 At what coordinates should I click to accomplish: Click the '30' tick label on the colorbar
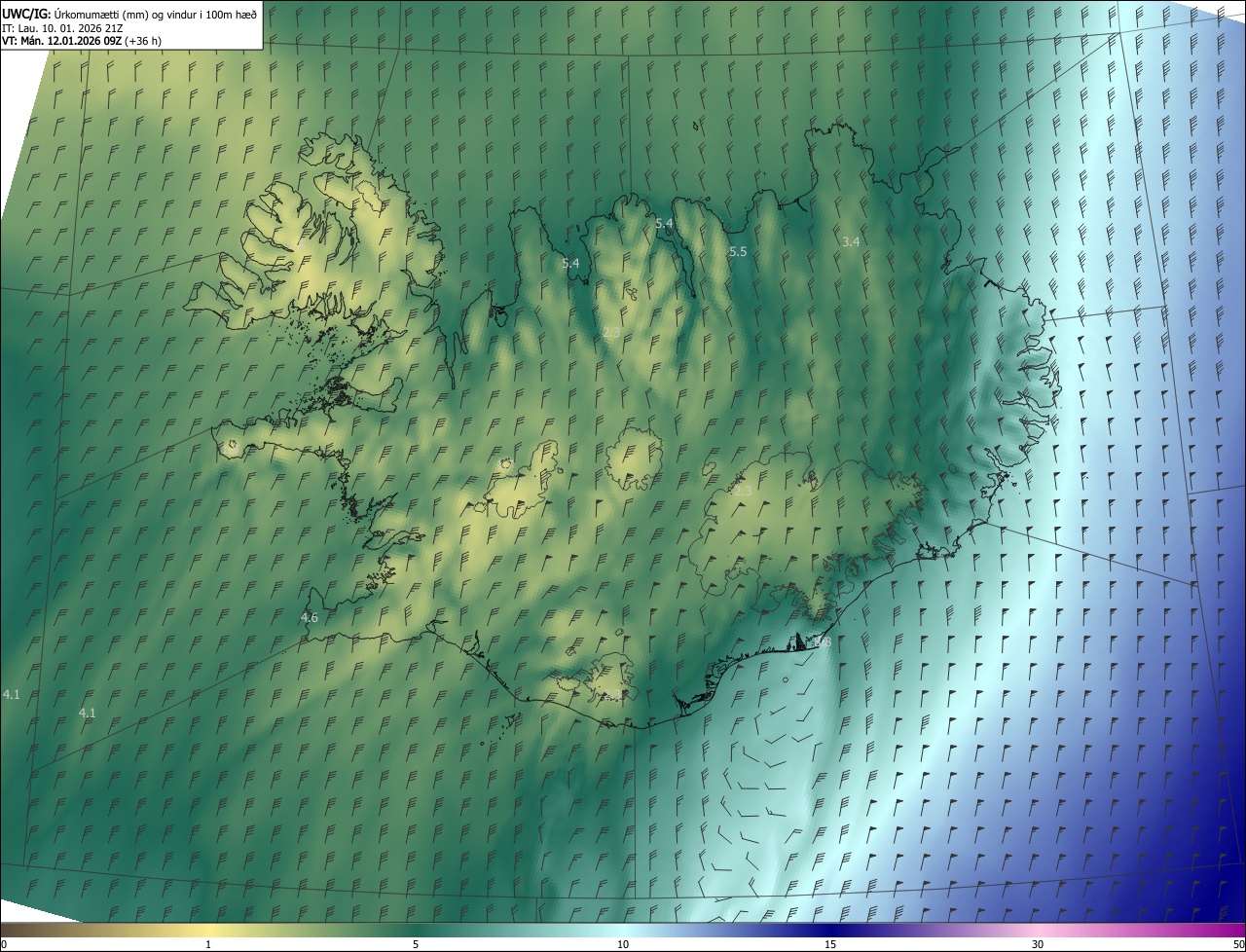(1038, 944)
